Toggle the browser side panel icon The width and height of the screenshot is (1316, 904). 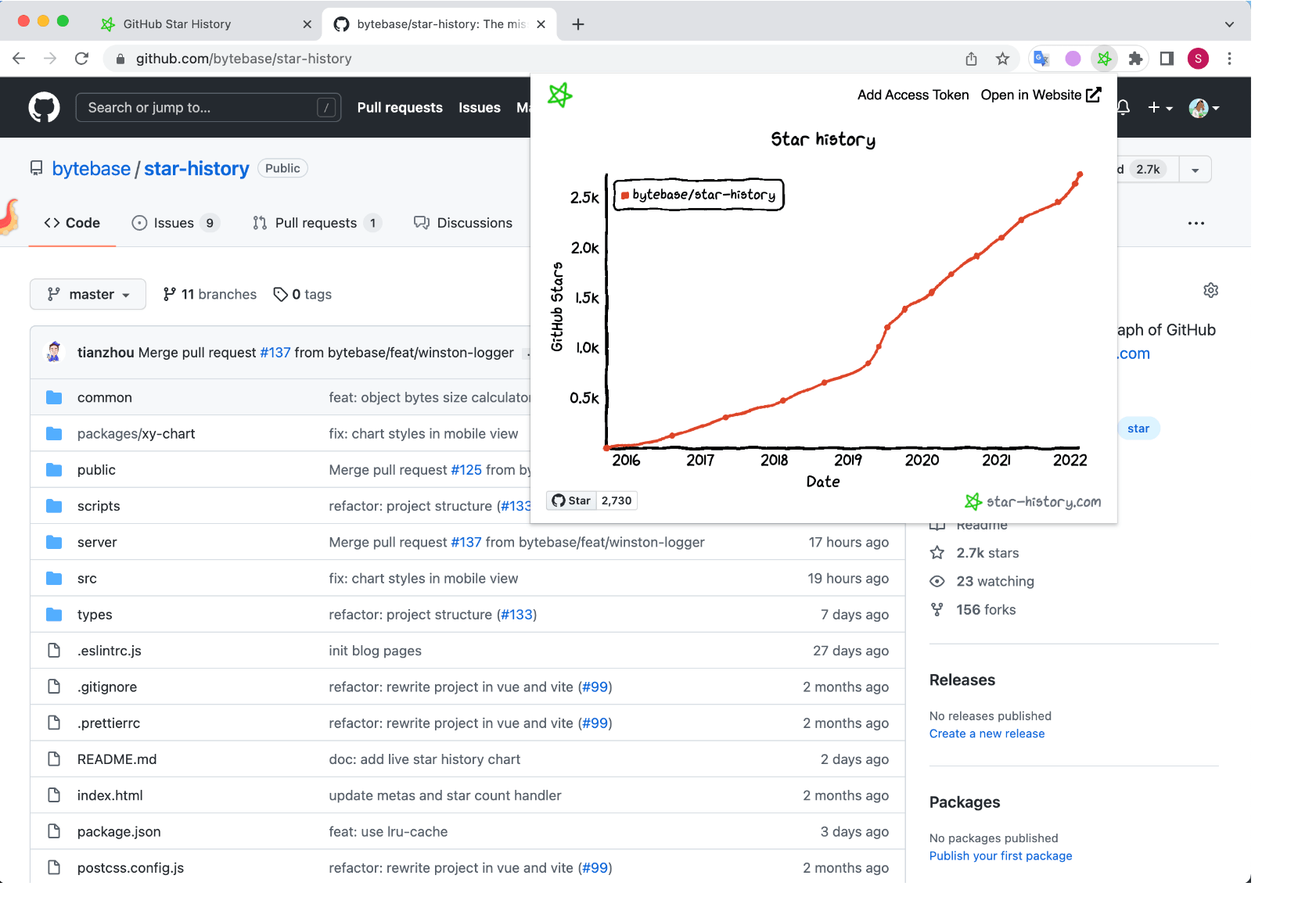(1167, 59)
